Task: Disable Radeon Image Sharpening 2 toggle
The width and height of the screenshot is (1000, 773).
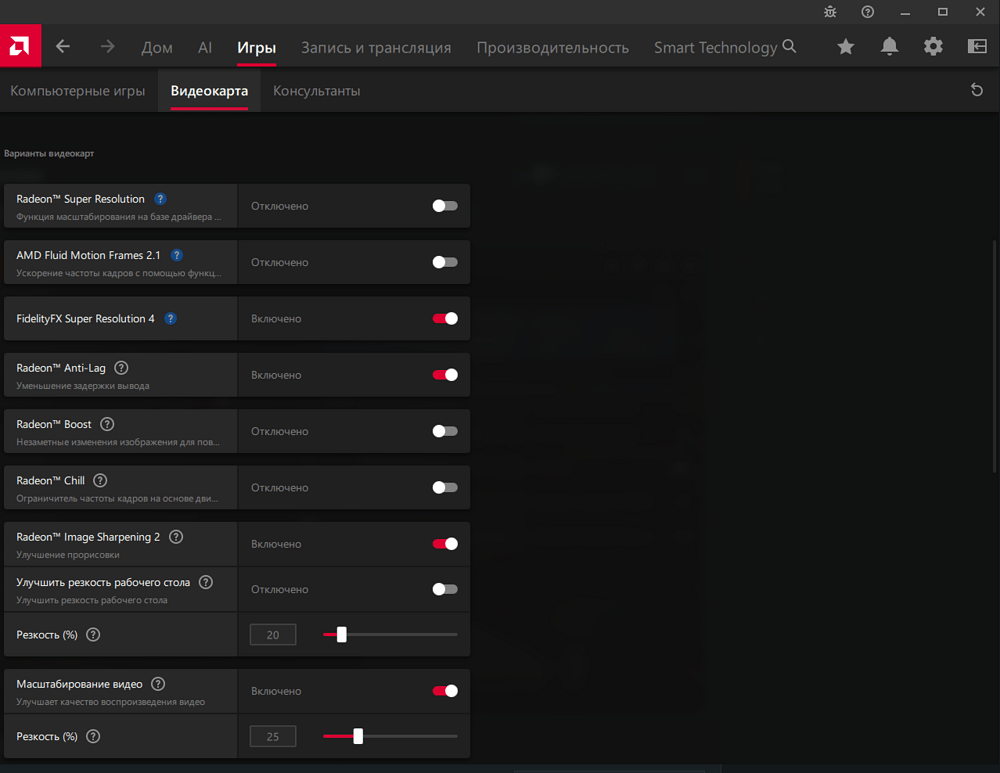Action: [x=445, y=544]
